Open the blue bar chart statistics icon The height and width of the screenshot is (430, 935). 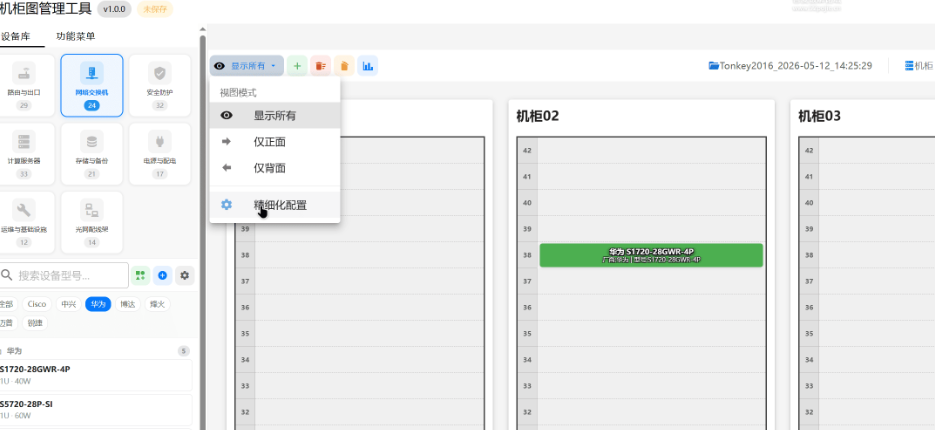pos(368,66)
